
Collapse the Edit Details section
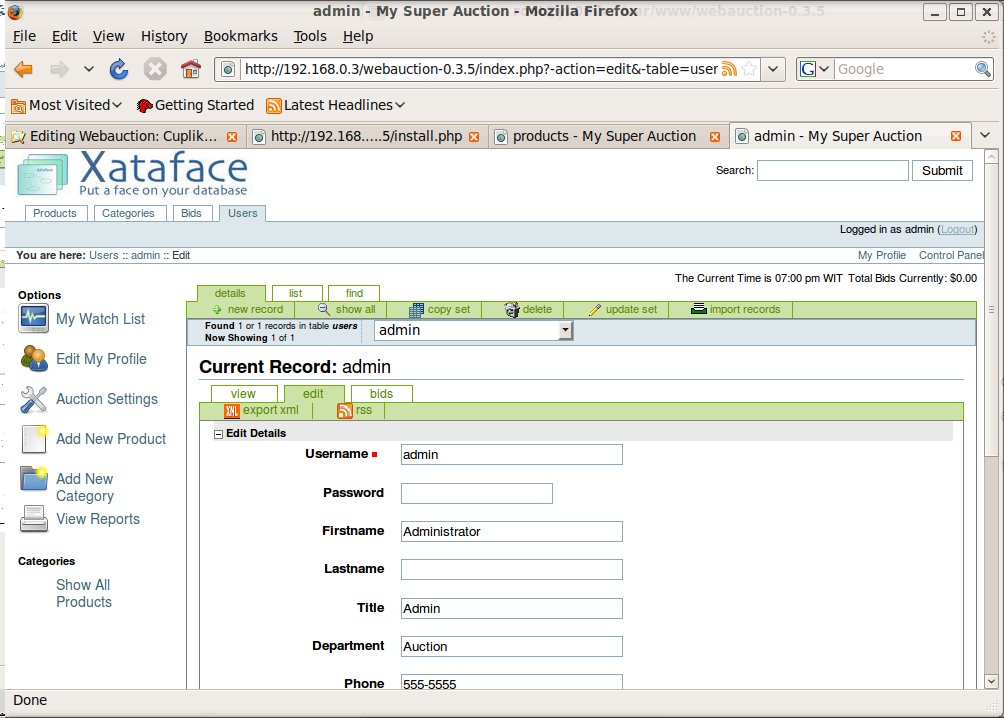(x=219, y=434)
